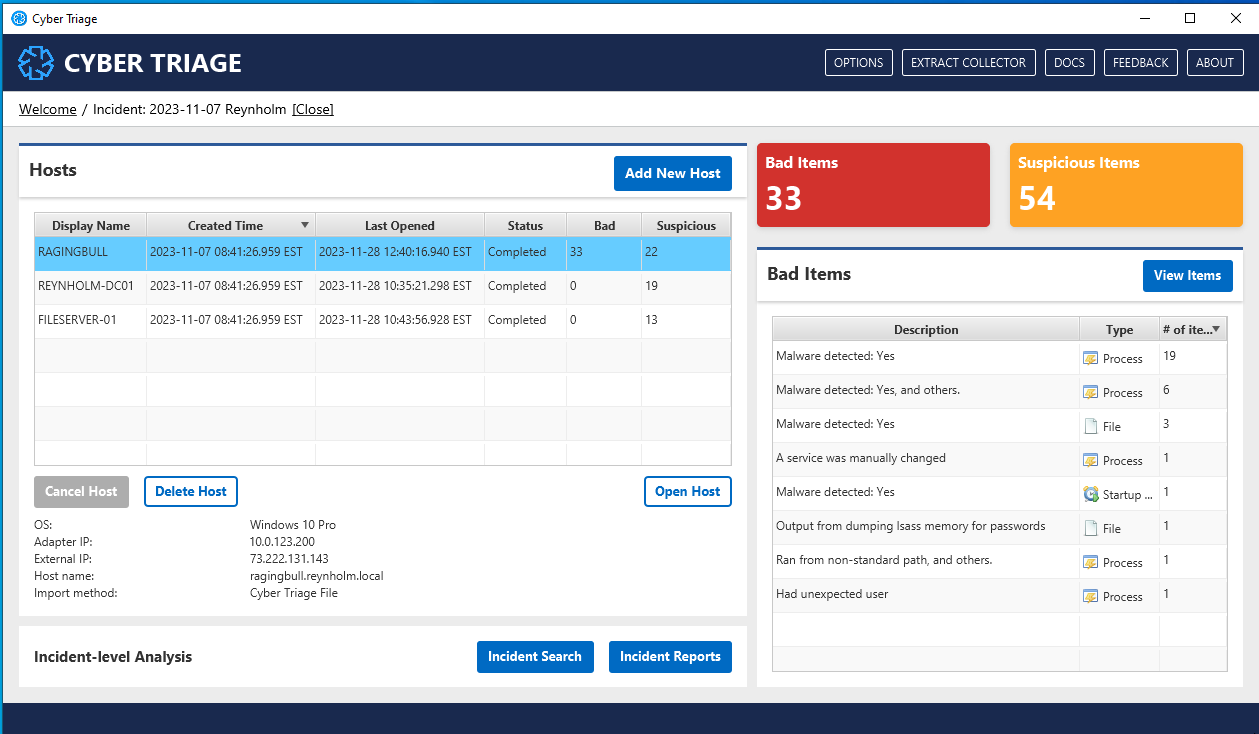This screenshot has height=734, width=1259.
Task: Open the Welcome breadcrumb link
Action: click(x=47, y=109)
